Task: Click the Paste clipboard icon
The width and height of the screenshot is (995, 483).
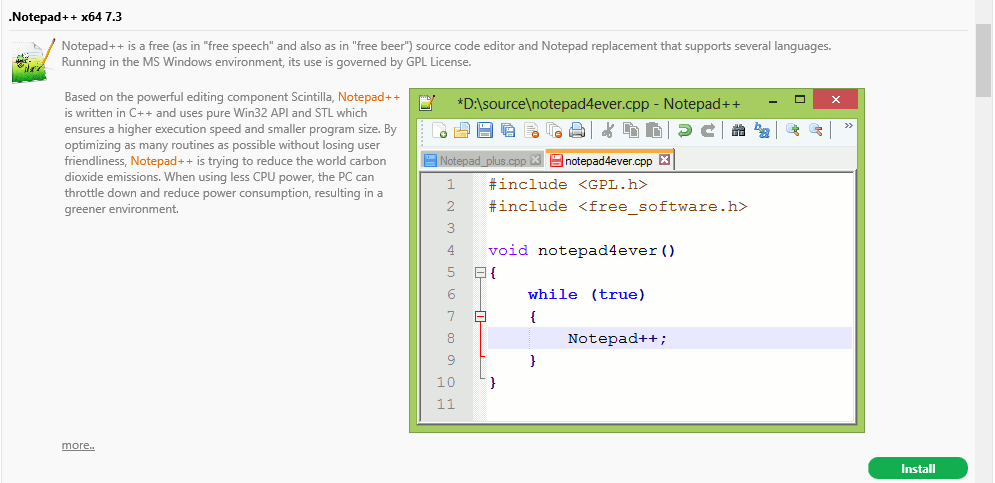Action: tap(654, 130)
